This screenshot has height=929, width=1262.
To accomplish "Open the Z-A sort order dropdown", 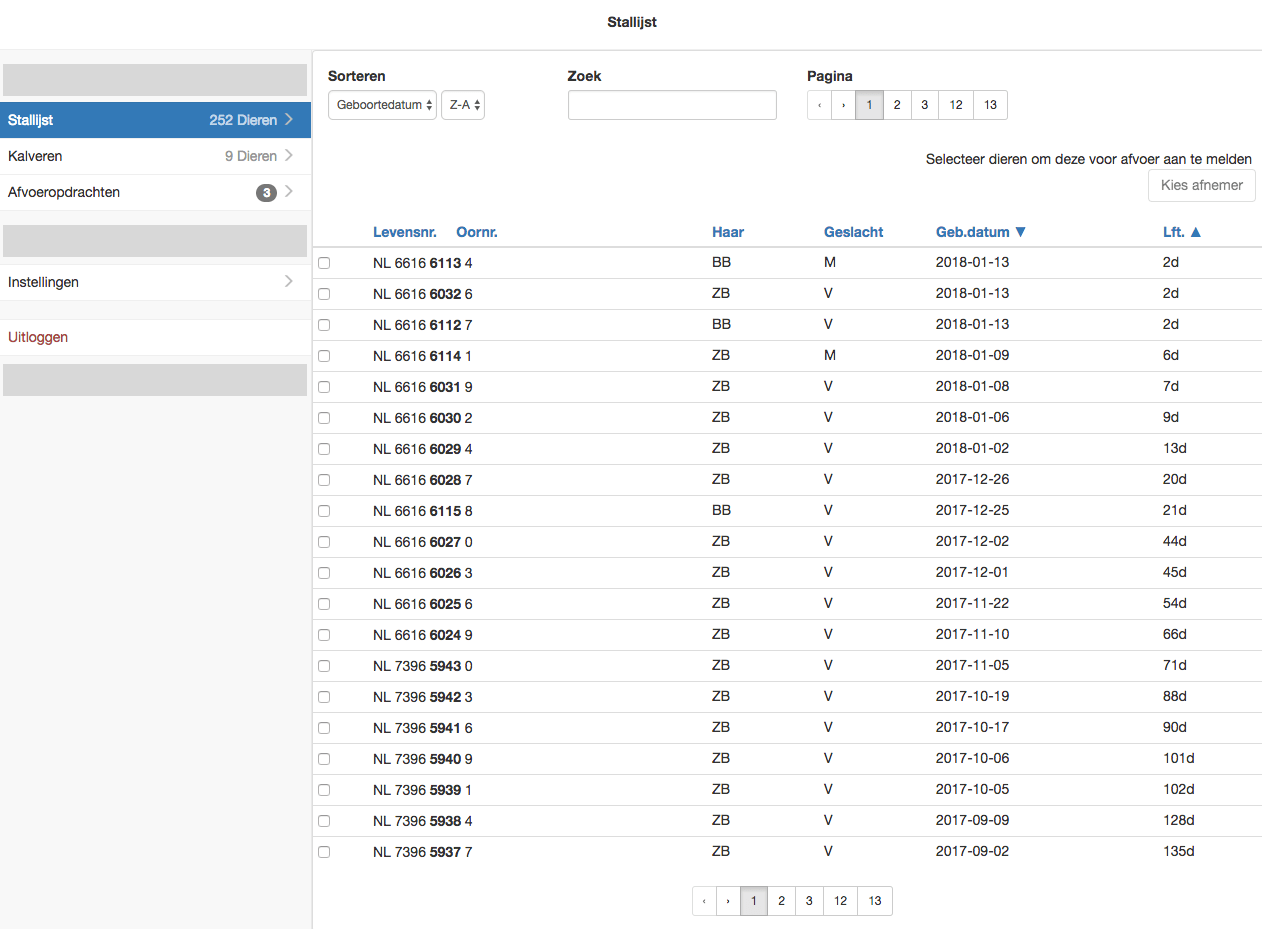I will (x=463, y=105).
